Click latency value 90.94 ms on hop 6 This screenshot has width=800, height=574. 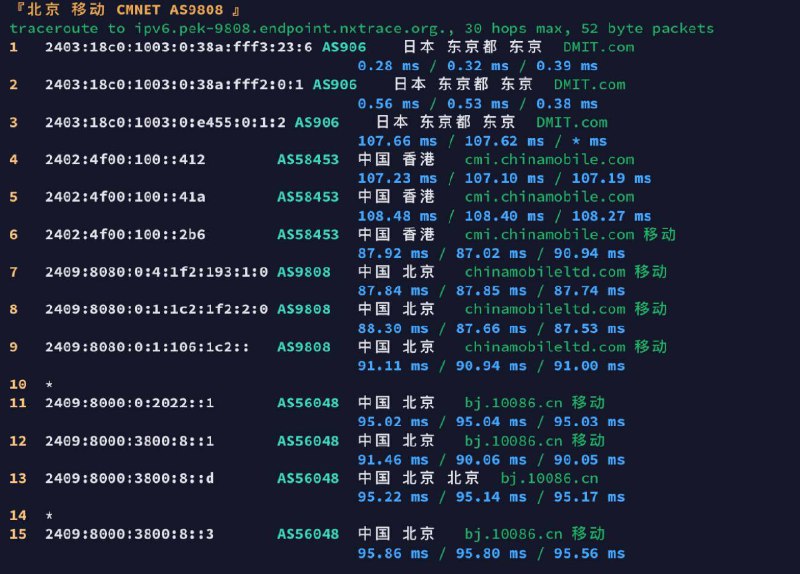pyautogui.click(x=589, y=254)
